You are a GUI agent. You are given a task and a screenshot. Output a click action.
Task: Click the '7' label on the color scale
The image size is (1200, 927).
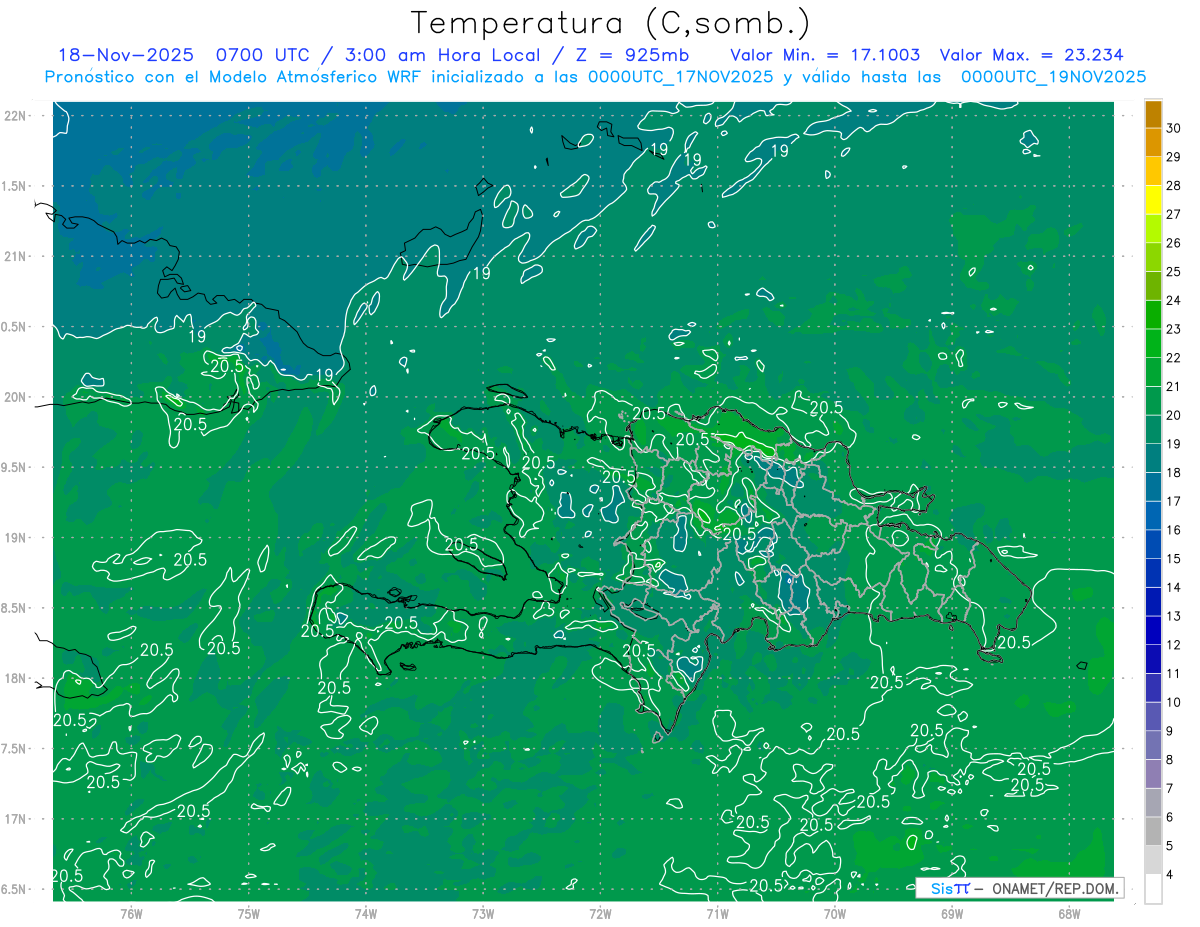[x=1170, y=789]
